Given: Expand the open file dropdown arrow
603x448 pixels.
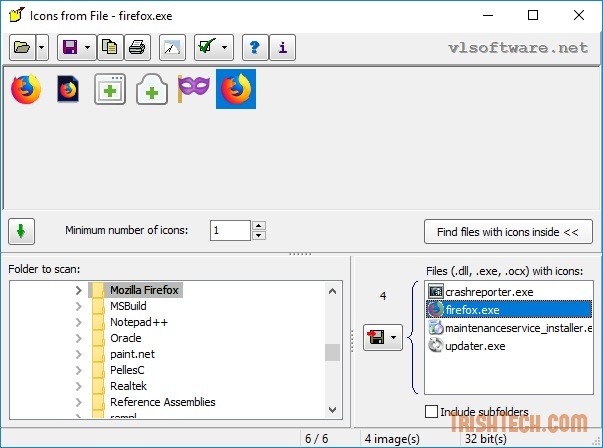Looking at the screenshot, I should pyautogui.click(x=42, y=48).
